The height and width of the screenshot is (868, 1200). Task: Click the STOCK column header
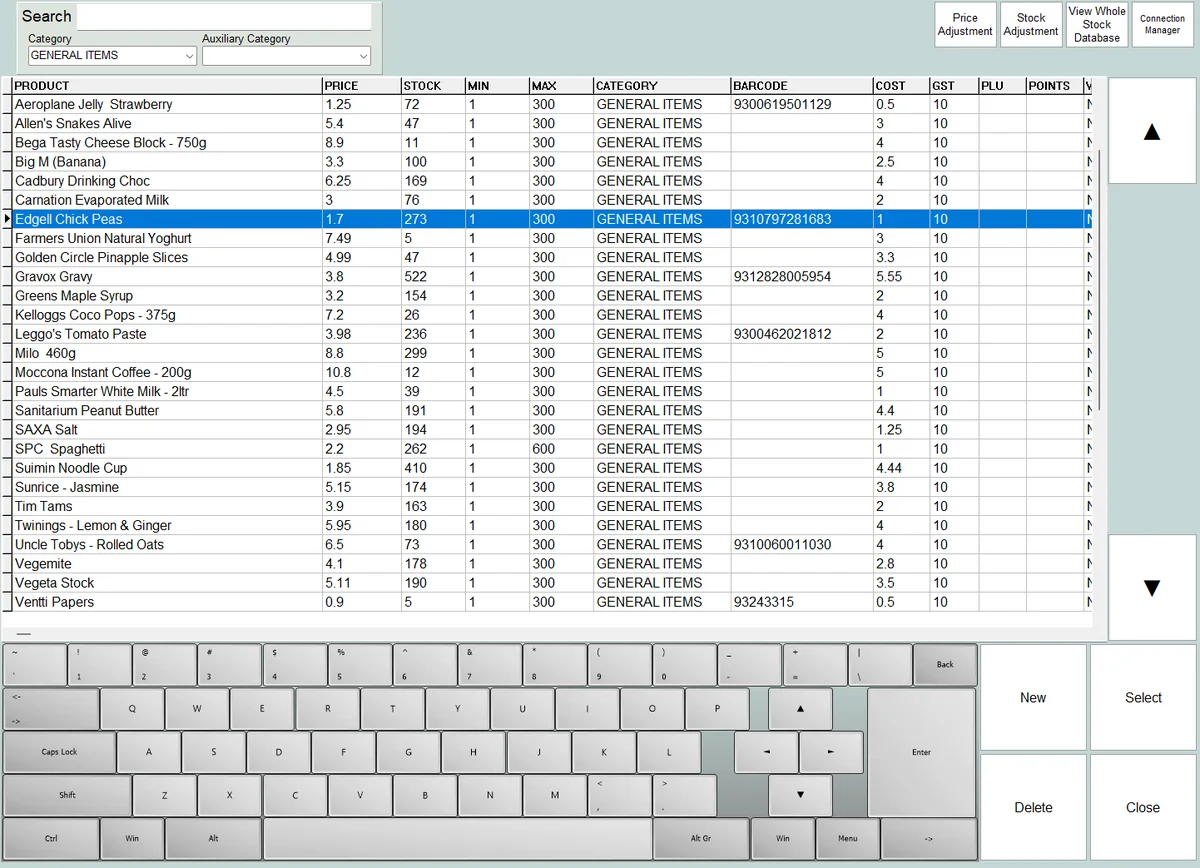click(433, 86)
